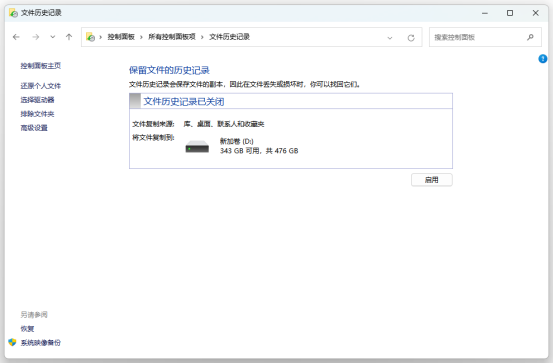Open 系统映像备份 link
Image resolution: width=554 pixels, height=363 pixels.
(x=41, y=342)
